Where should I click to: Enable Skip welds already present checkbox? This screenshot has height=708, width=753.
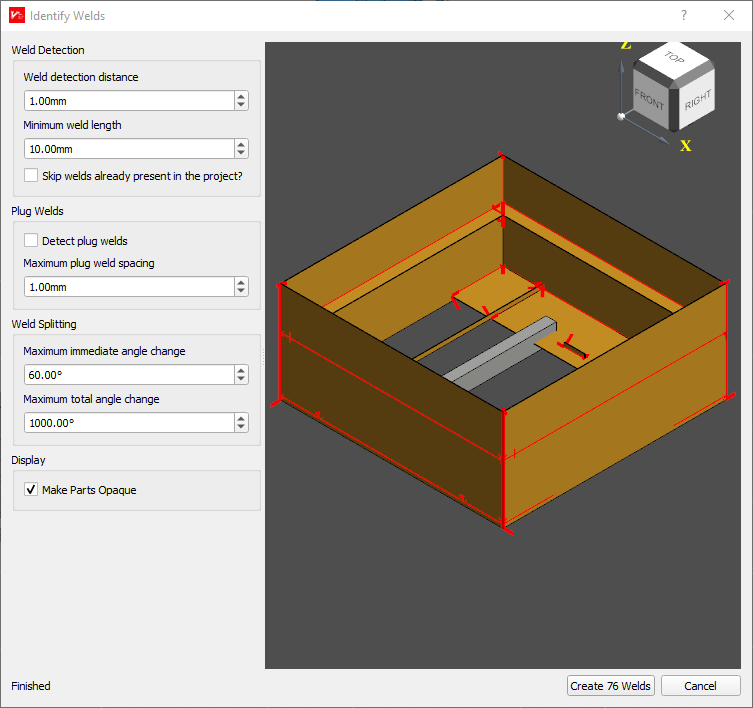point(31,175)
